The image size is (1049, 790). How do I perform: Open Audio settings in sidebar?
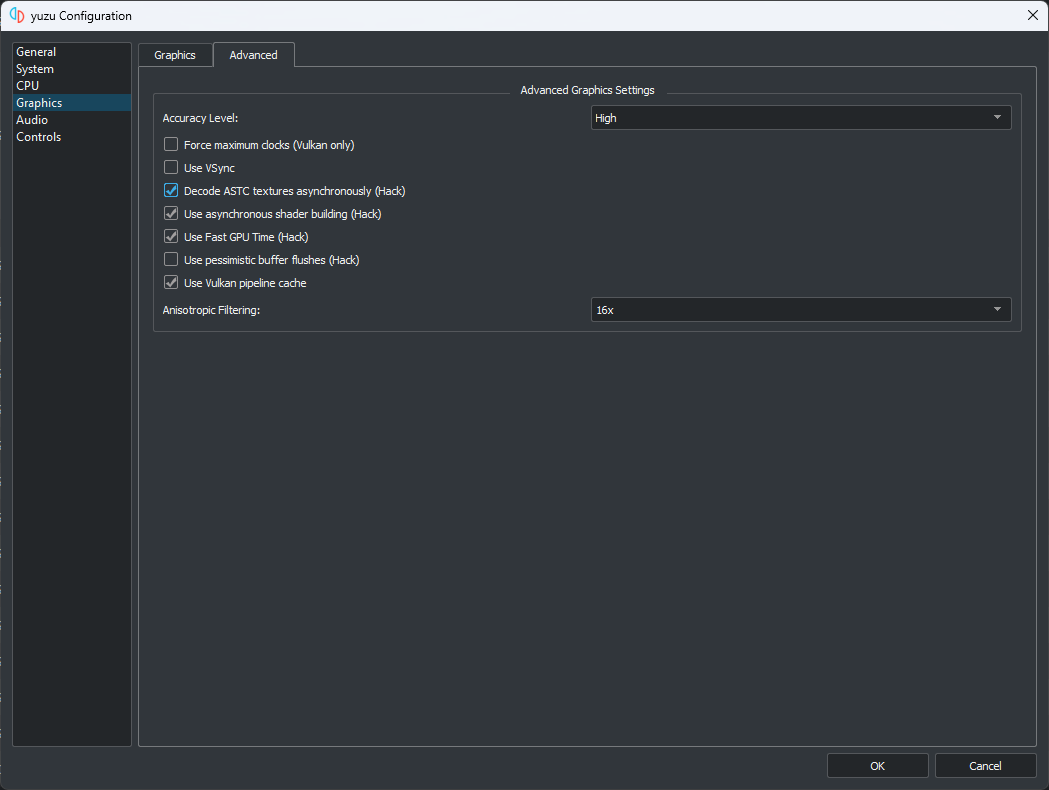click(x=72, y=120)
